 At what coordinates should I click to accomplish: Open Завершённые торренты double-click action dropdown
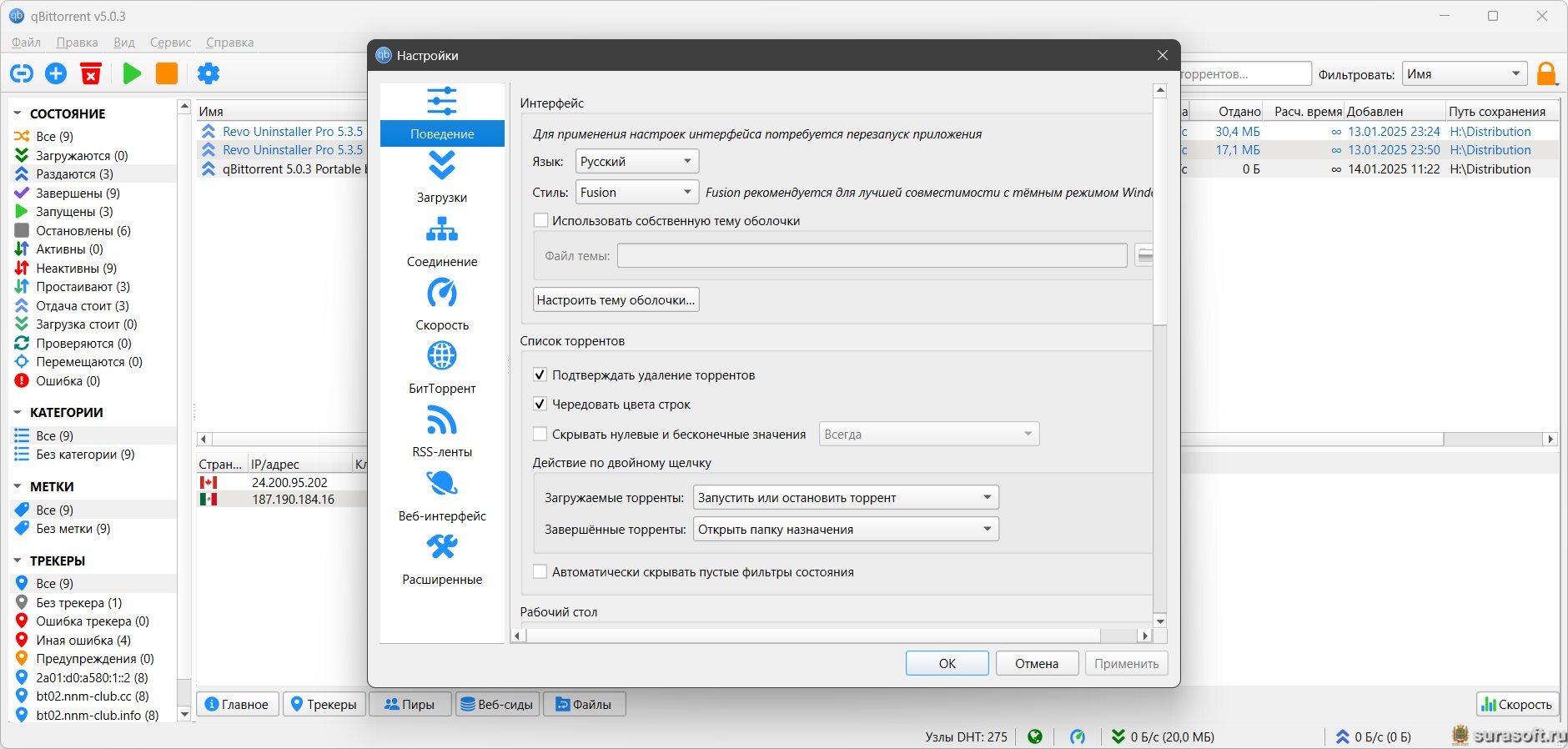coord(846,529)
